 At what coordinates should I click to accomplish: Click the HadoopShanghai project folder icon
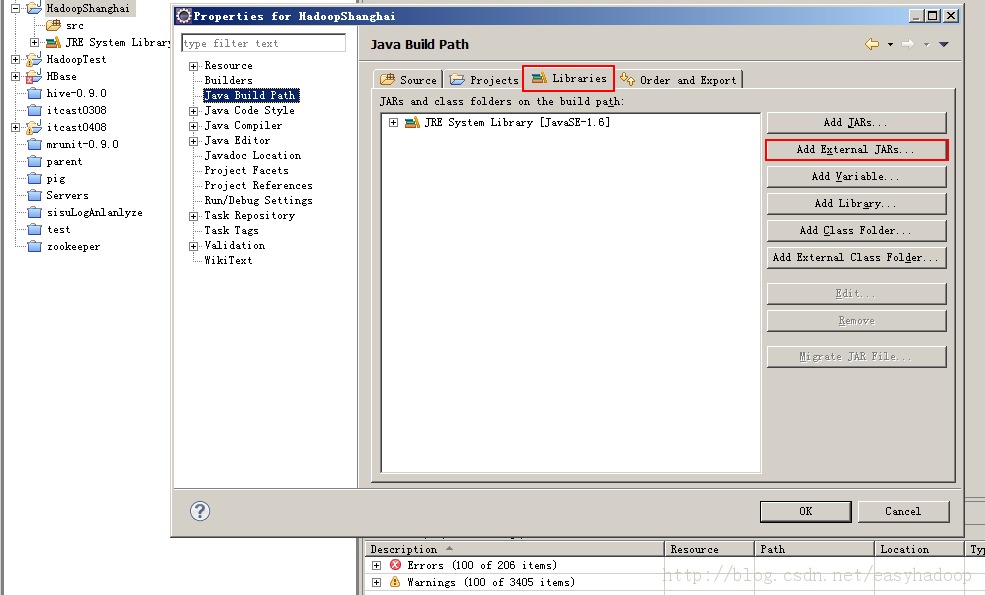pos(34,8)
